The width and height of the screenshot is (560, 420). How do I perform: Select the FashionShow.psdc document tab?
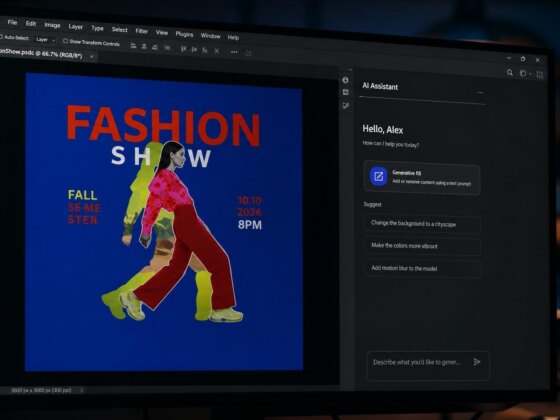coord(41,54)
